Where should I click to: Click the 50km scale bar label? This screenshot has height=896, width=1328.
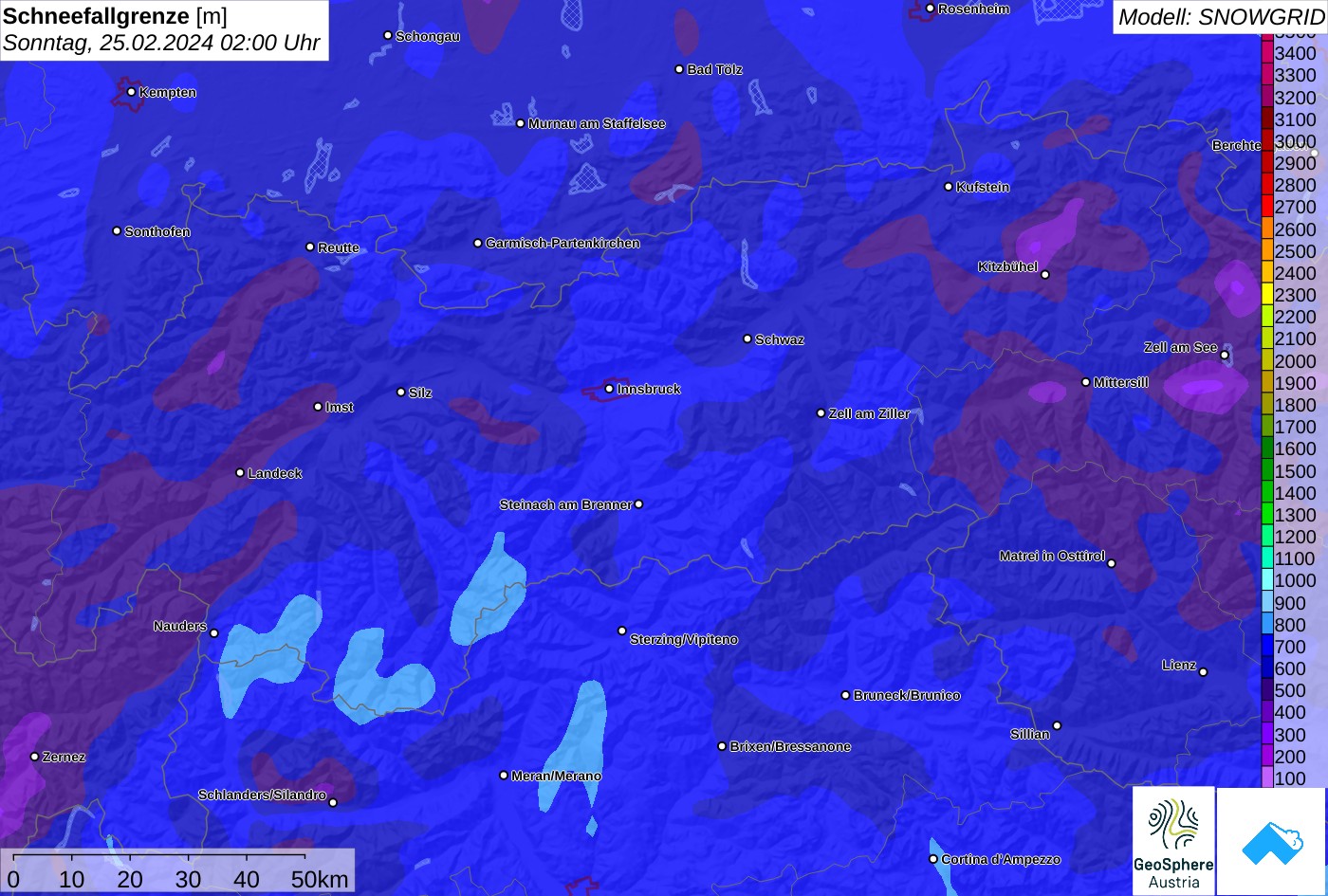pyautogui.click(x=320, y=879)
